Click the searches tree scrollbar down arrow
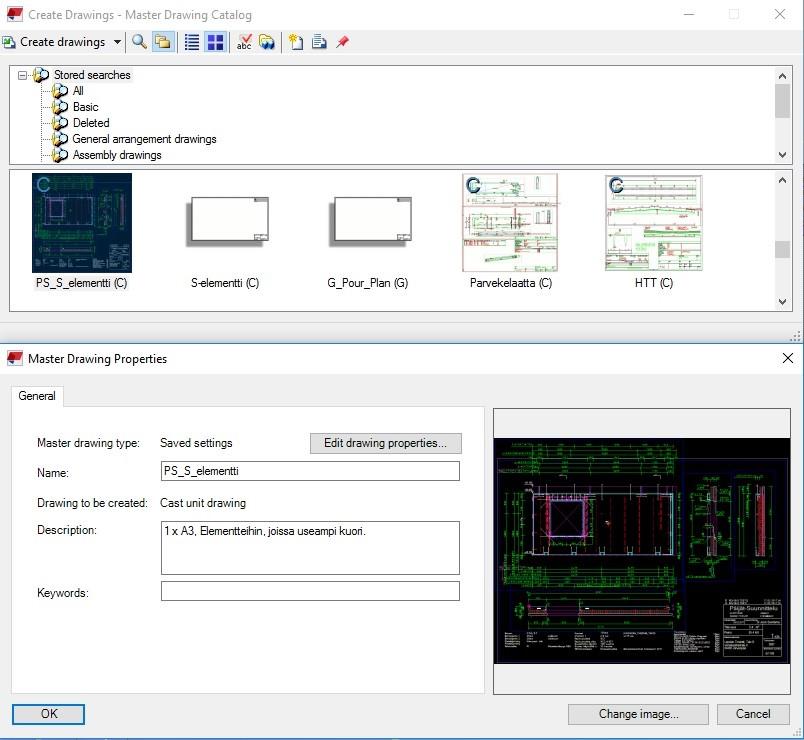 pos(782,154)
